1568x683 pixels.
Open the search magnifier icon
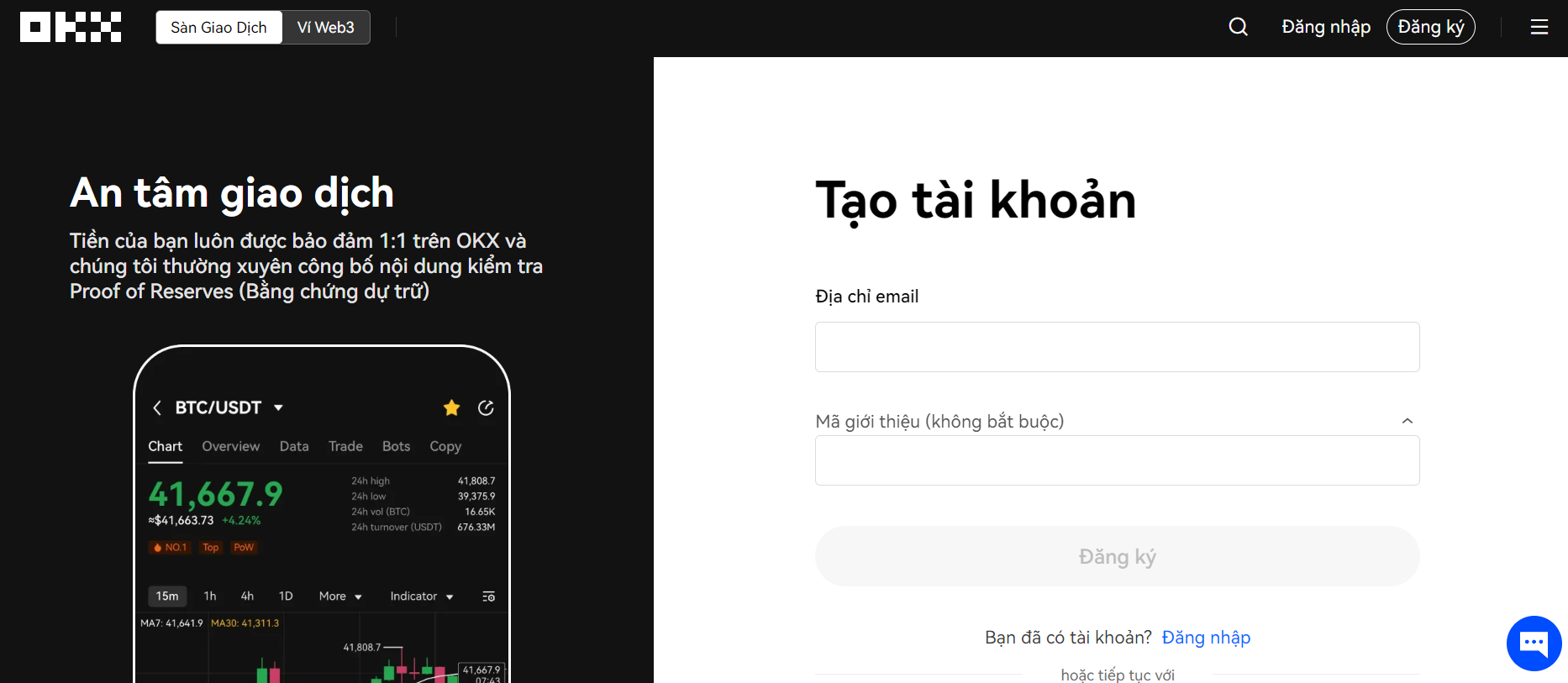pyautogui.click(x=1238, y=27)
